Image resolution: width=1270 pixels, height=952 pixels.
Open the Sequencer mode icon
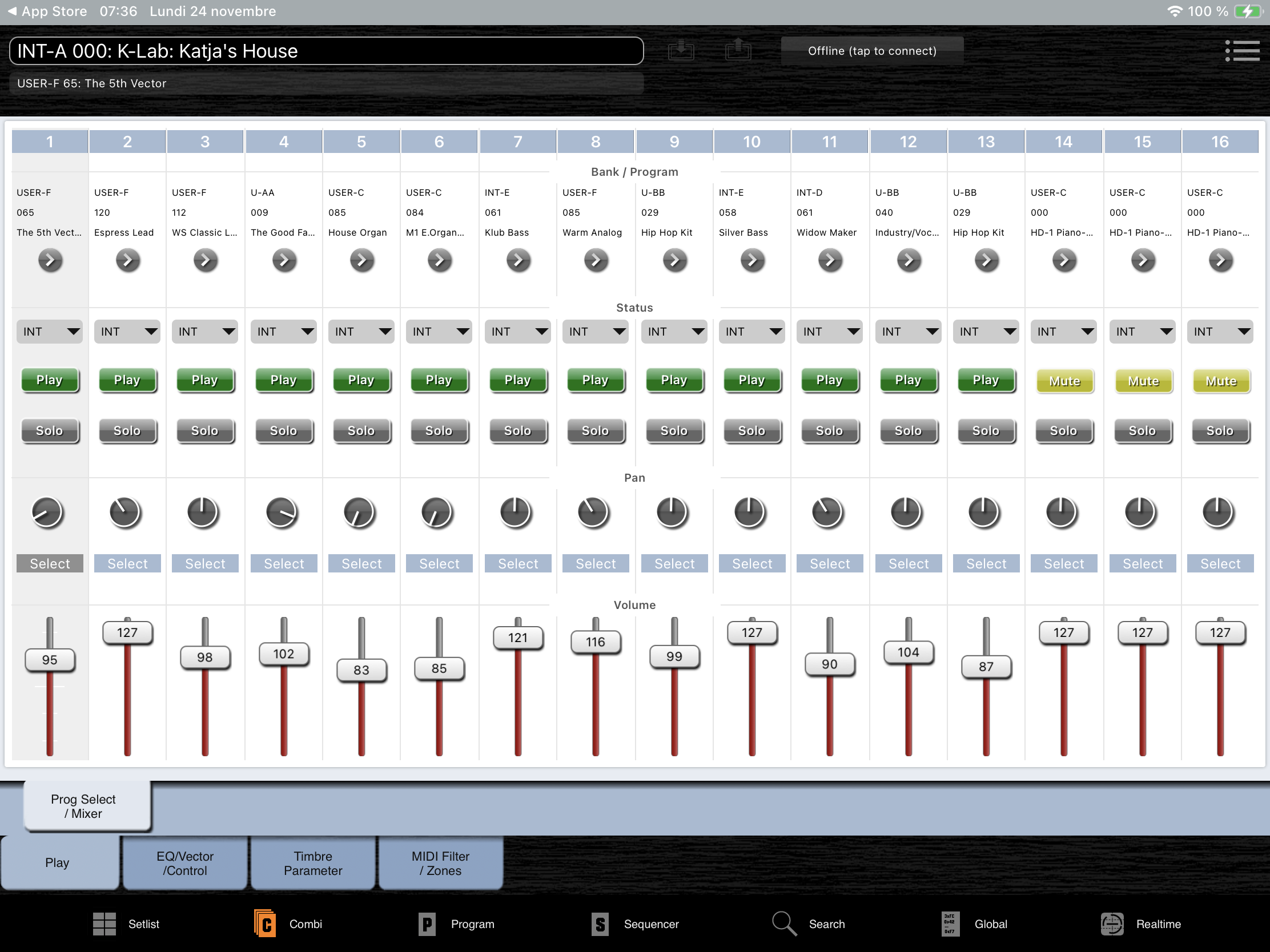600,924
